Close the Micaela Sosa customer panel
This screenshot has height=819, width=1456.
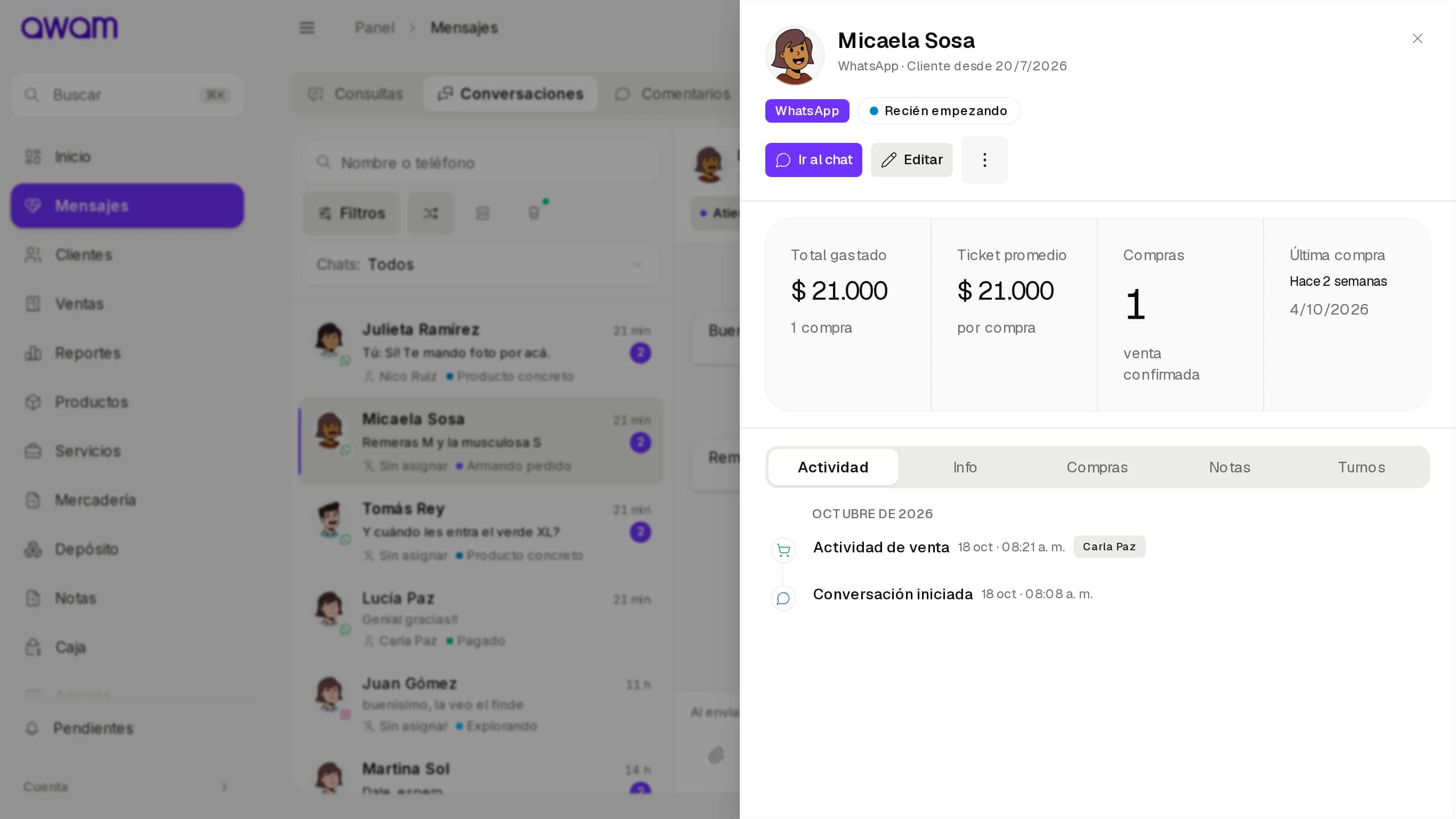[1417, 38]
